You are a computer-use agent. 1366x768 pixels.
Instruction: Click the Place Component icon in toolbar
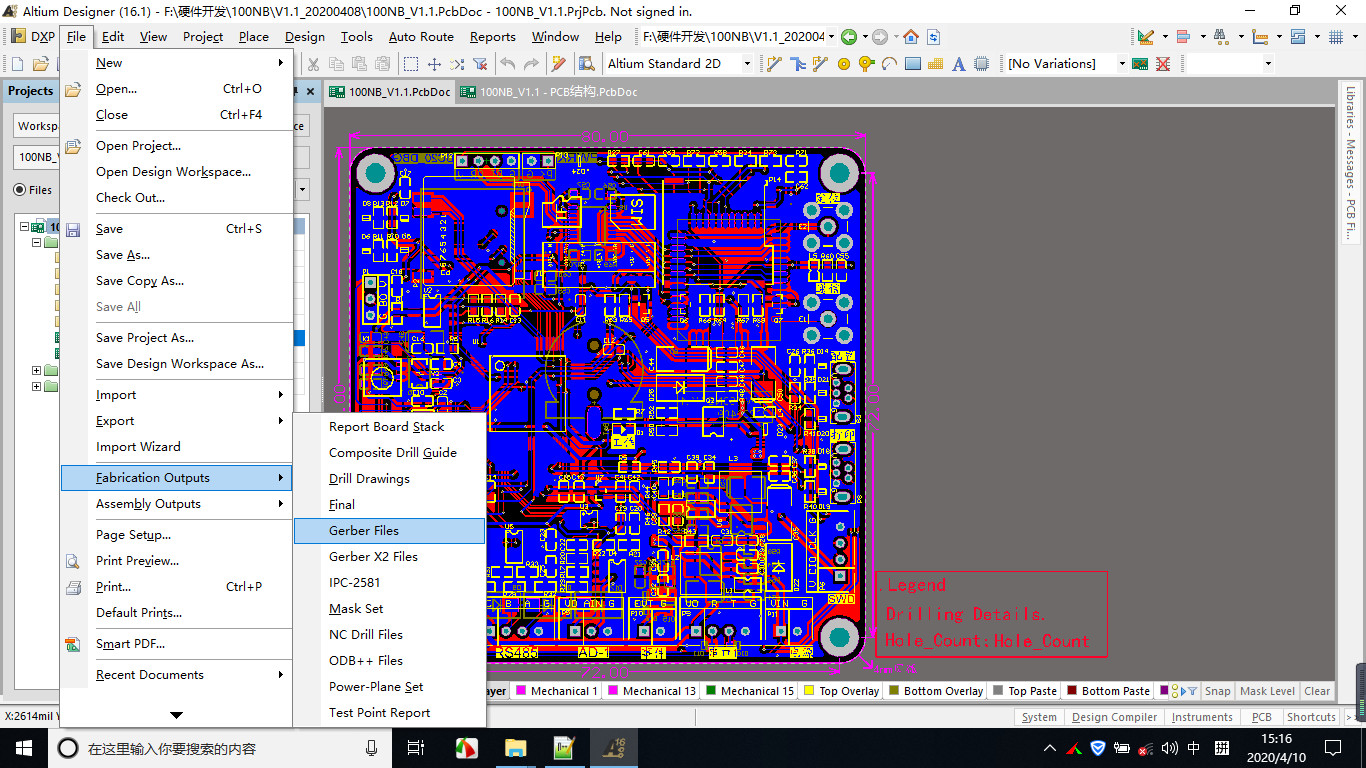[981, 64]
